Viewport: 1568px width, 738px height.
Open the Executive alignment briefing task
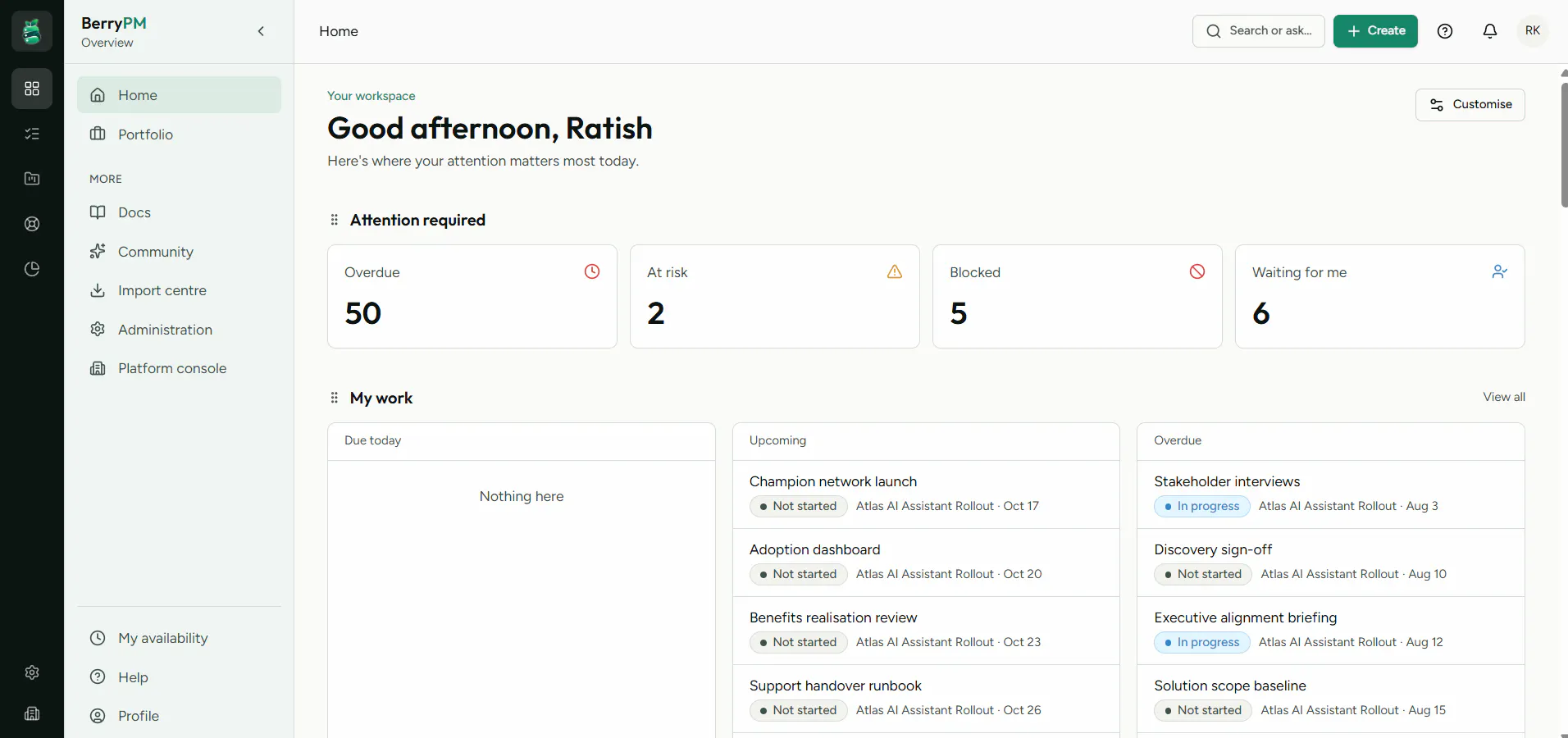point(1331,631)
